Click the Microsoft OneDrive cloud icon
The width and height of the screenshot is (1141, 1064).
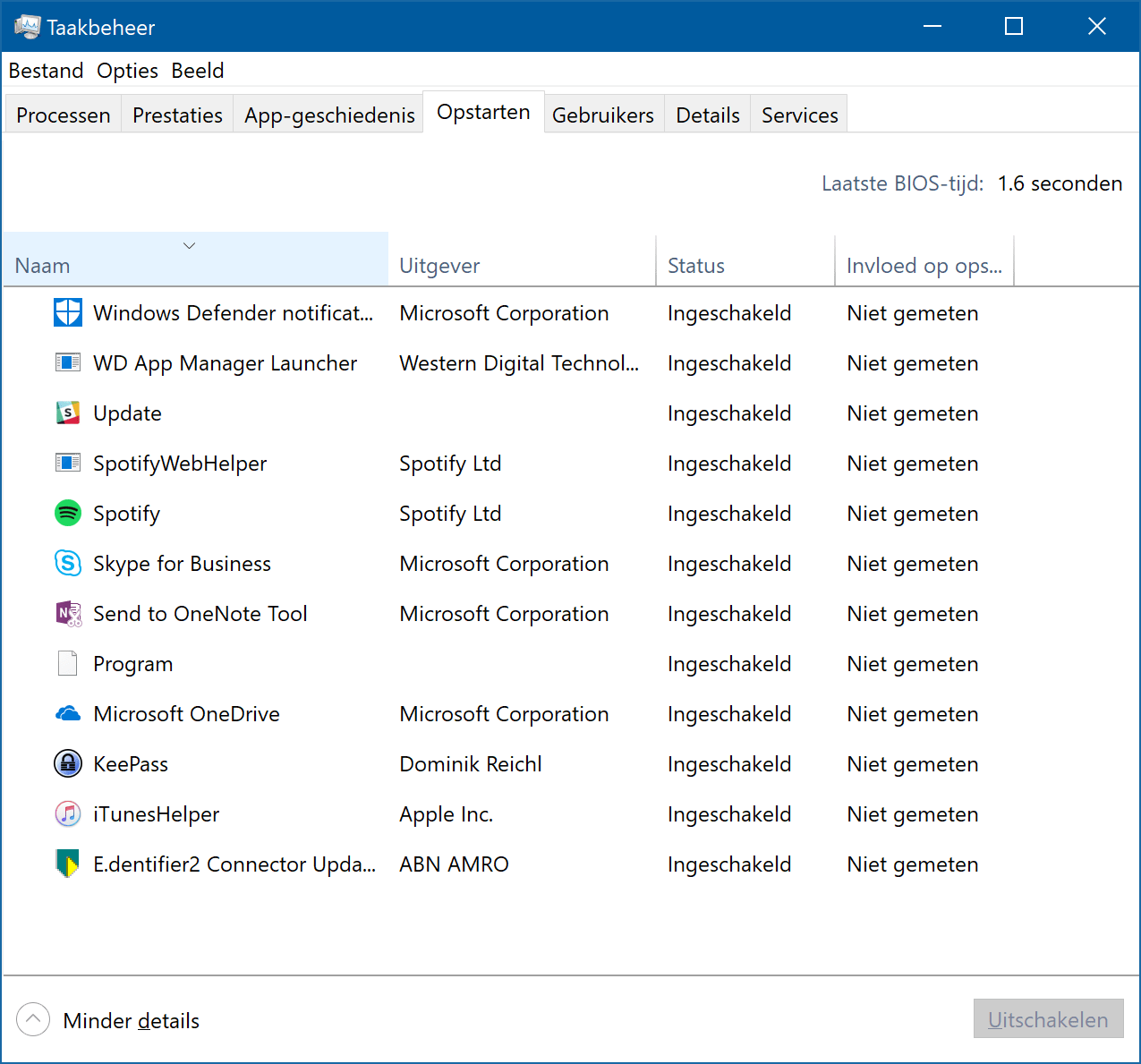(x=68, y=713)
